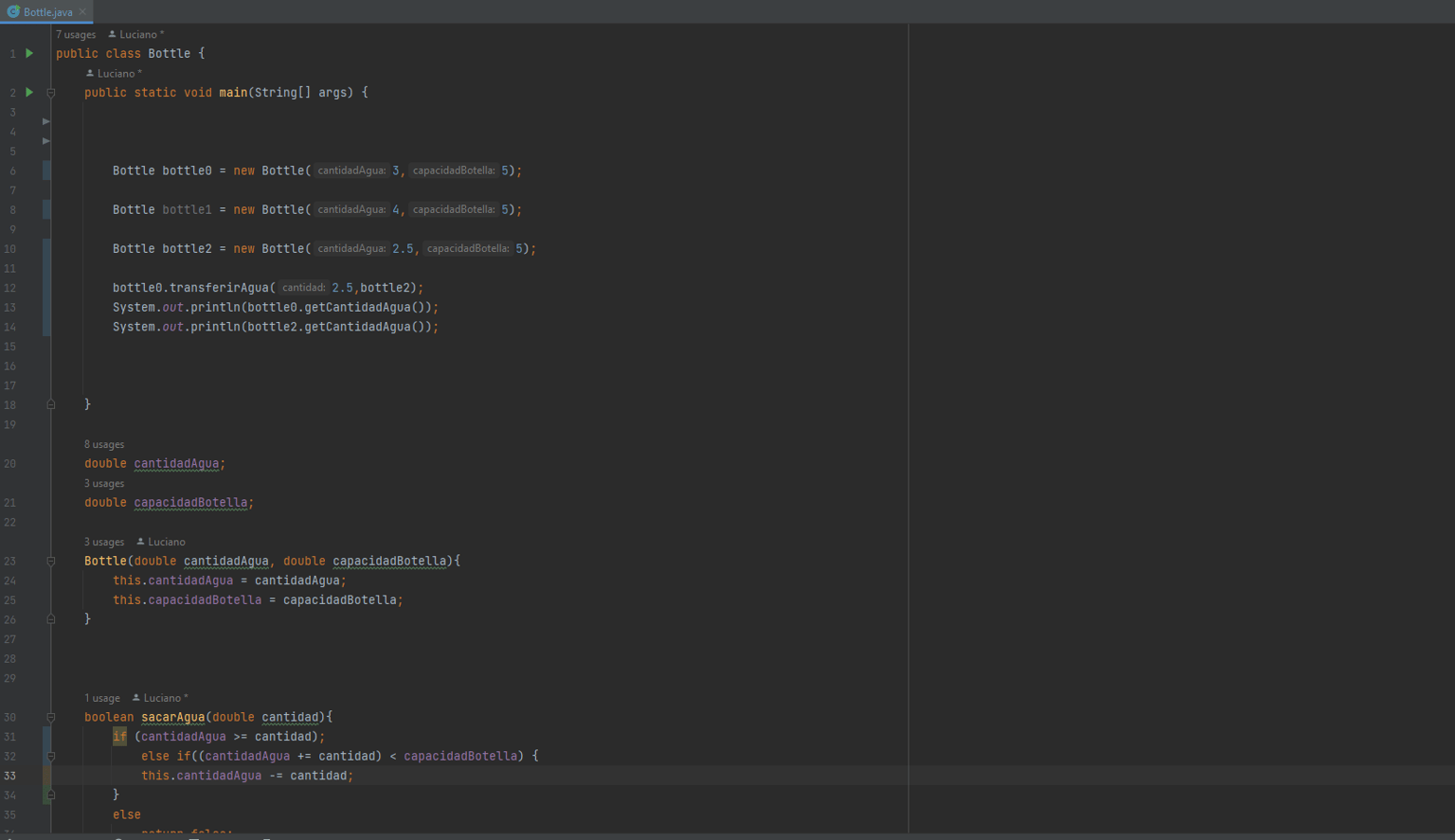Click the unused variable bottle1 name
Viewport: 1455px width, 840px height.
pos(187,209)
